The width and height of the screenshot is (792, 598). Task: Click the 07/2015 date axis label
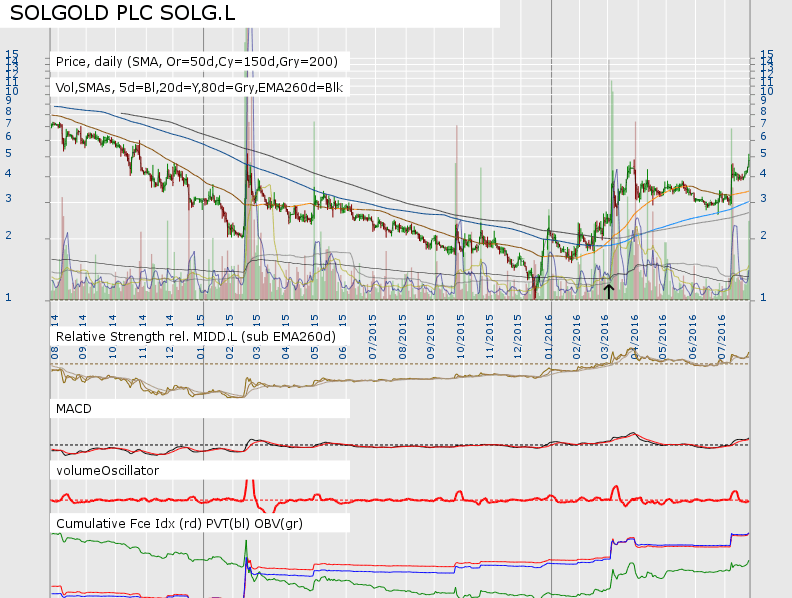[373, 337]
